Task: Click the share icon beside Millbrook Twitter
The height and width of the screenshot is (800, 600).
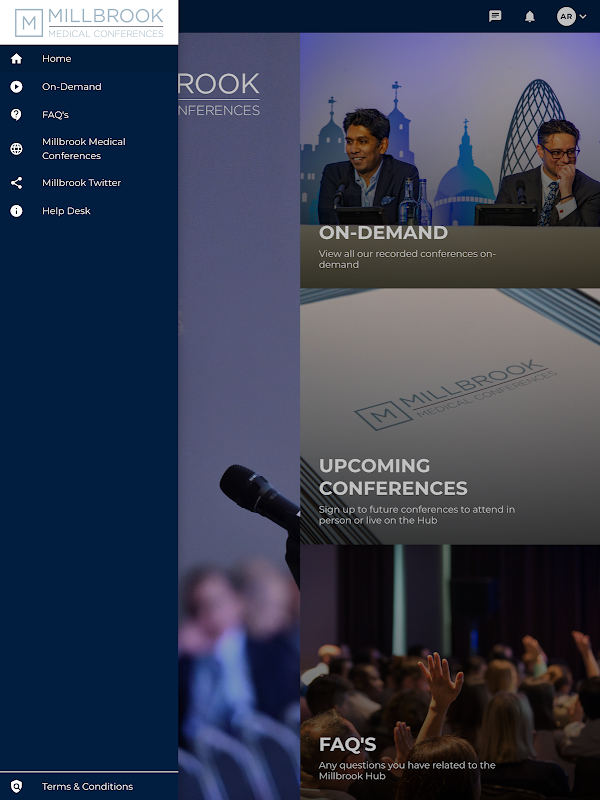Action: click(x=16, y=183)
